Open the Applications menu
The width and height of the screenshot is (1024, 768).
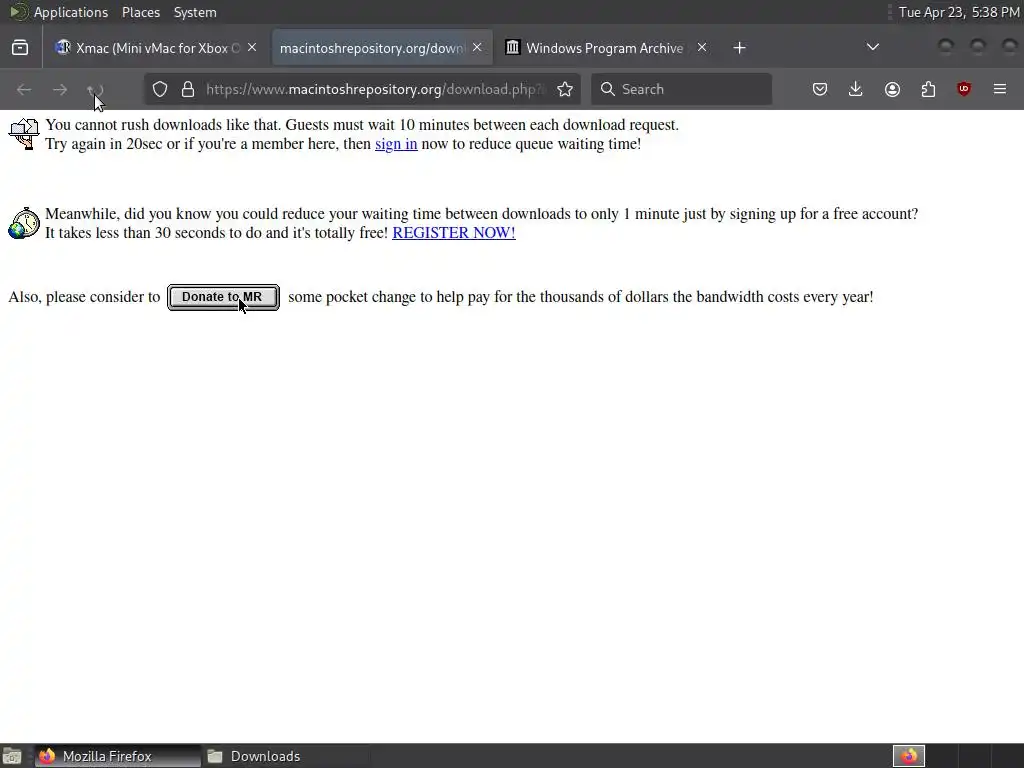71,12
